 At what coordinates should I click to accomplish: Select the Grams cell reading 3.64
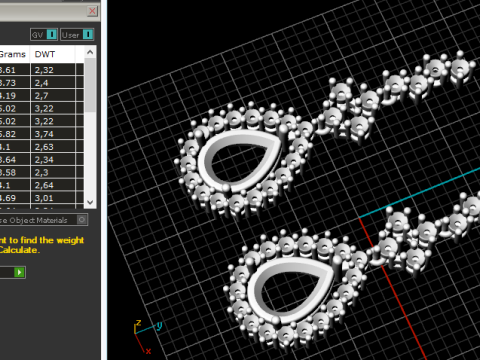point(15,160)
